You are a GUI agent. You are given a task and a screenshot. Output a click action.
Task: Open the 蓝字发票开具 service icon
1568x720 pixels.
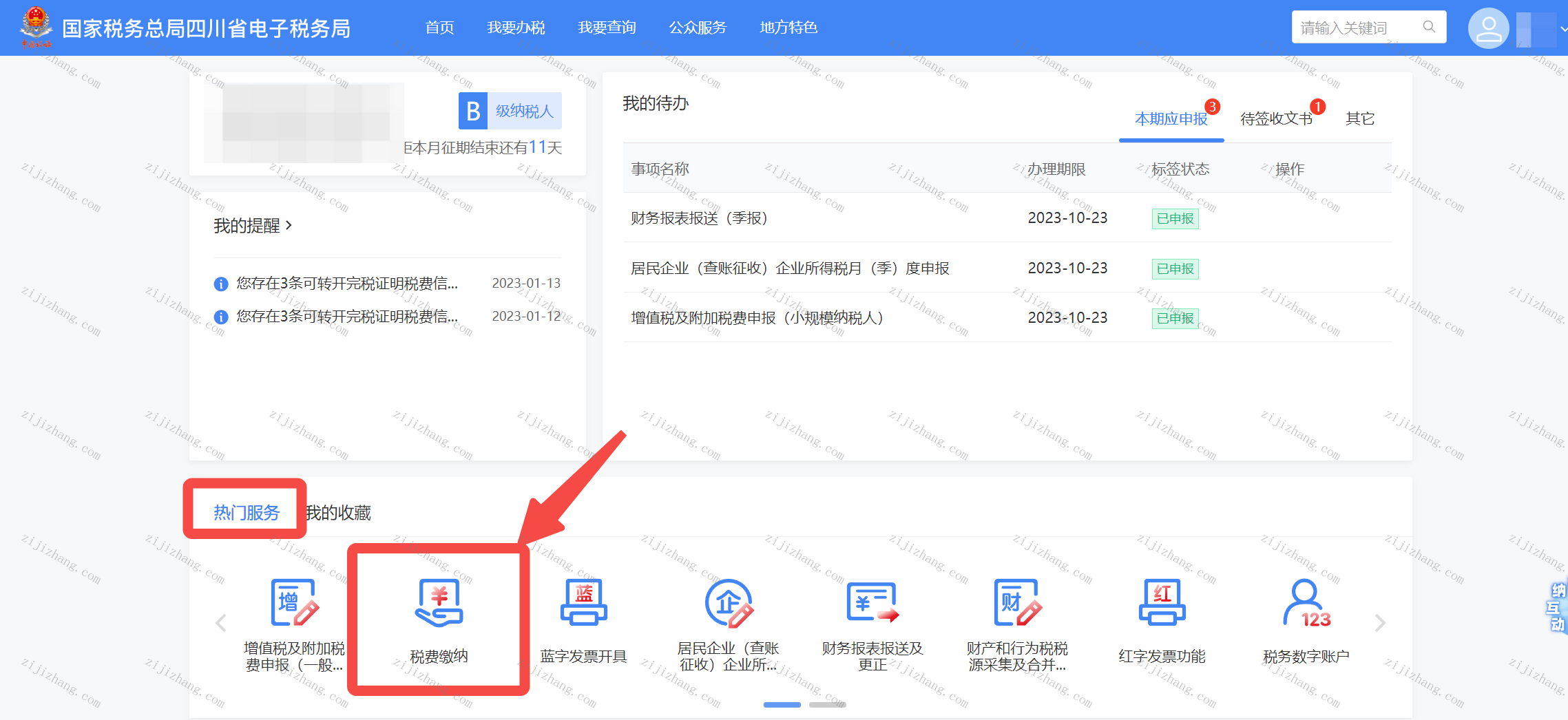tap(583, 603)
